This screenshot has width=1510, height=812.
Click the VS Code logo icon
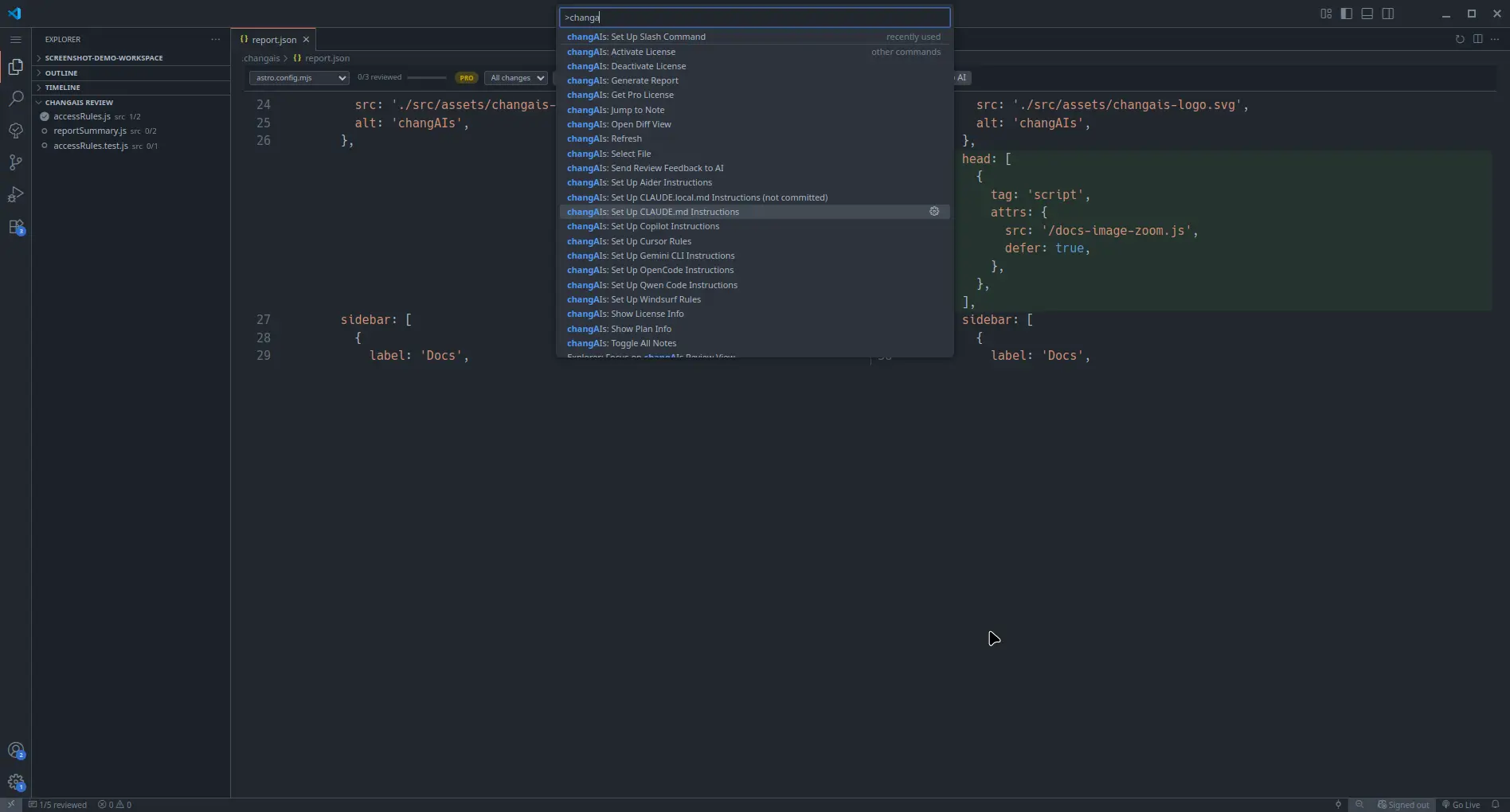pos(14,14)
